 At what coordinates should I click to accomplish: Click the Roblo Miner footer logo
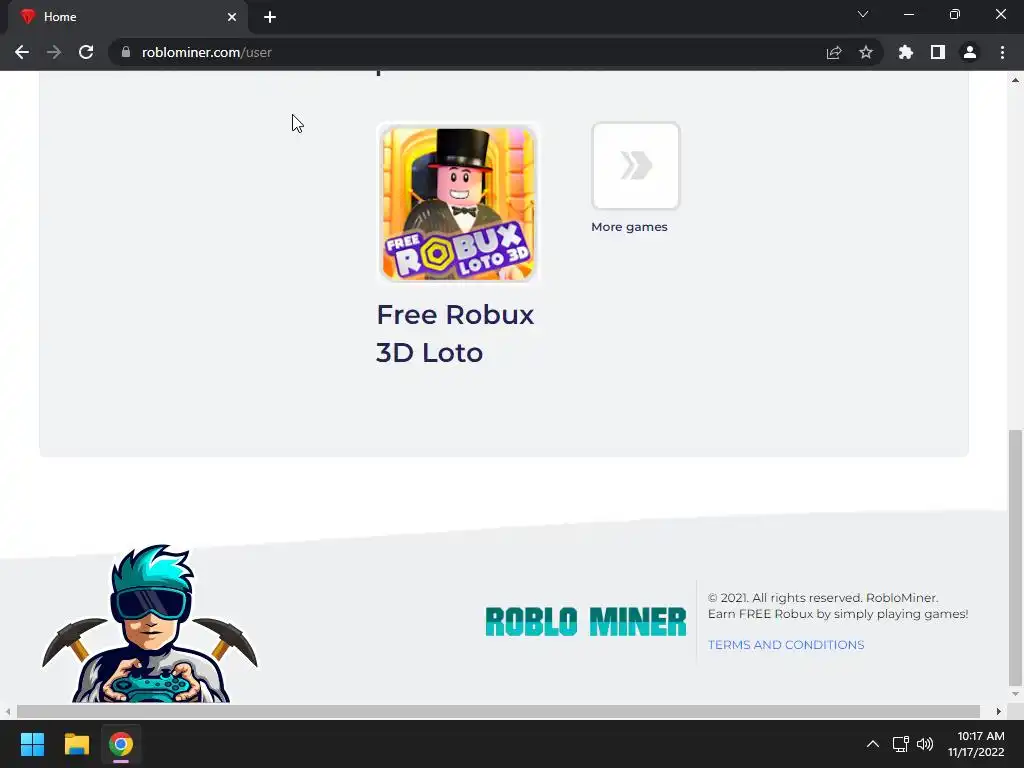pyautogui.click(x=586, y=621)
